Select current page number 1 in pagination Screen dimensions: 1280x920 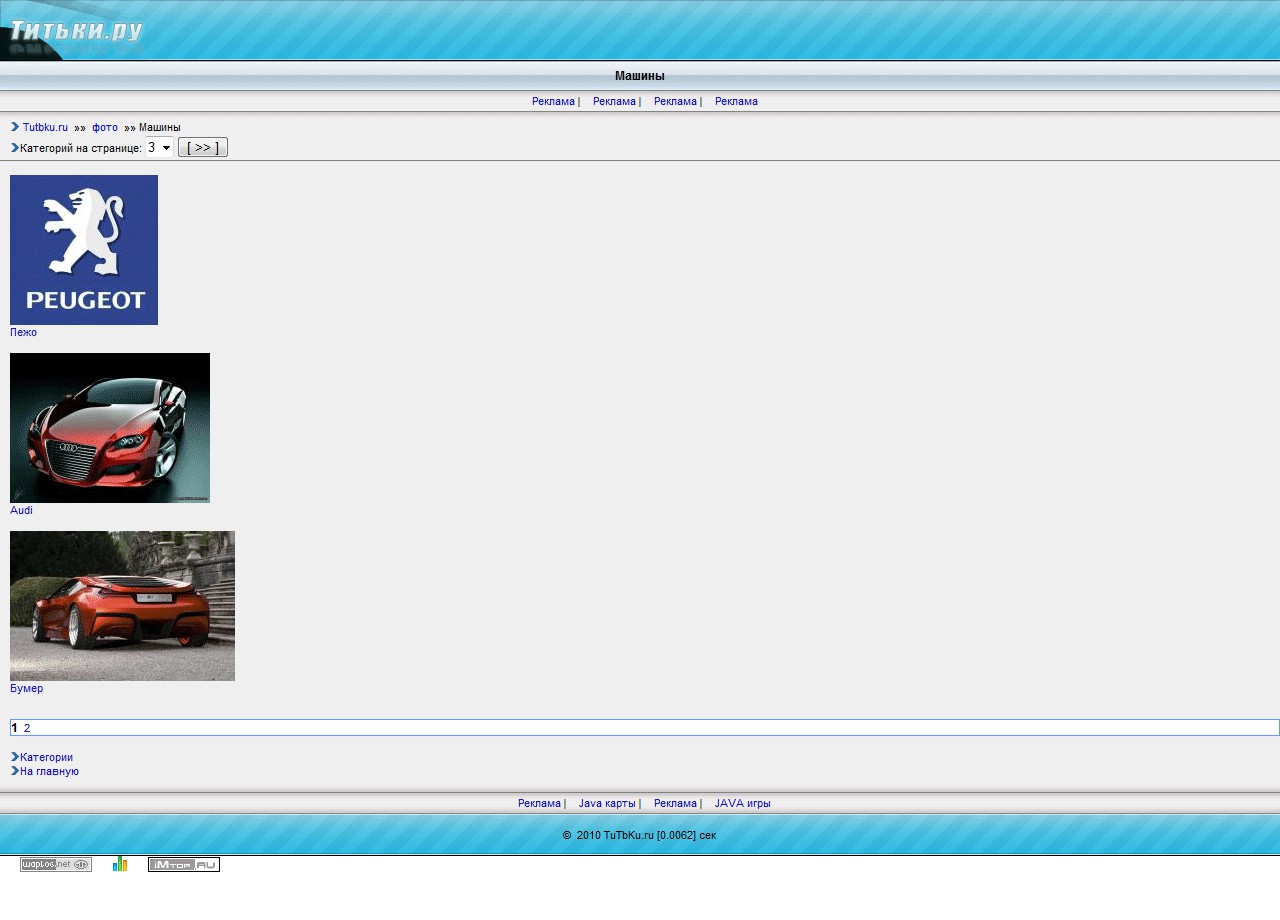coord(14,728)
